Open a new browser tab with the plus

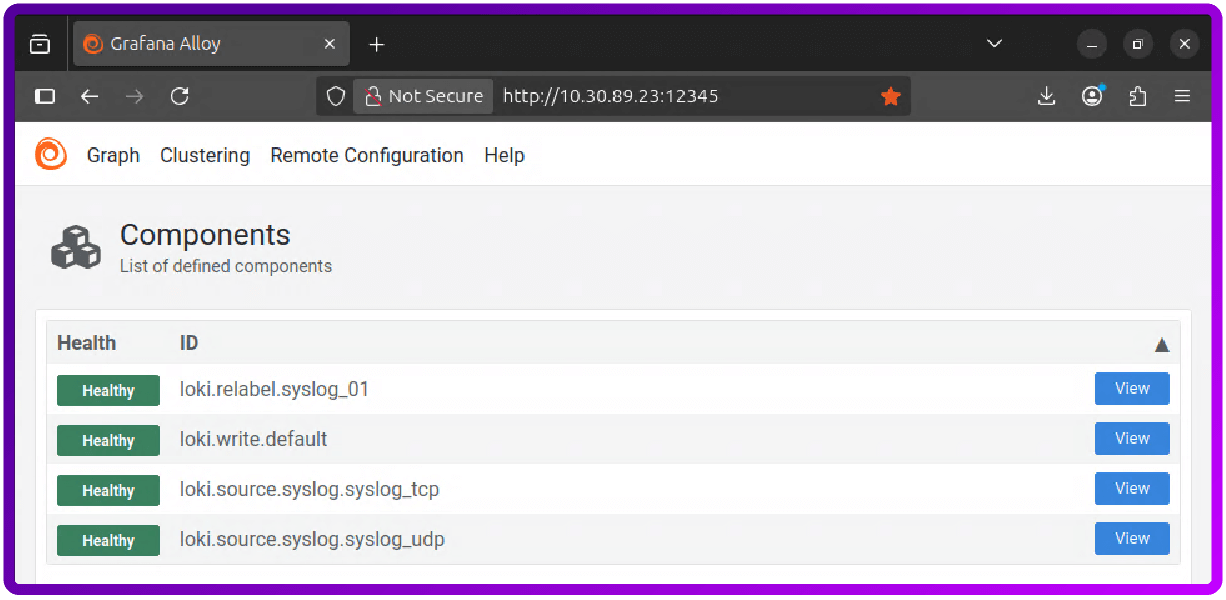[376, 43]
